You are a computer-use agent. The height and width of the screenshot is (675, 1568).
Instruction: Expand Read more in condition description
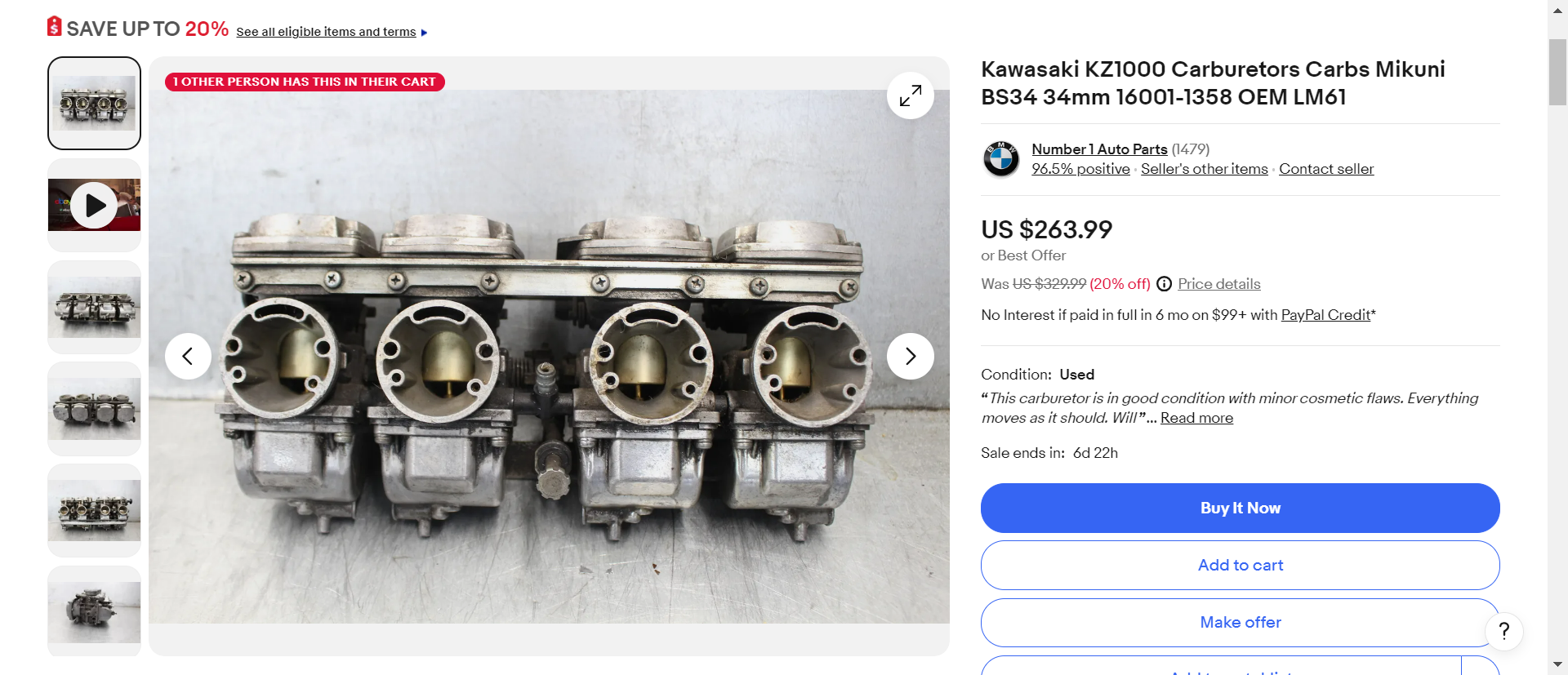[x=1196, y=418]
